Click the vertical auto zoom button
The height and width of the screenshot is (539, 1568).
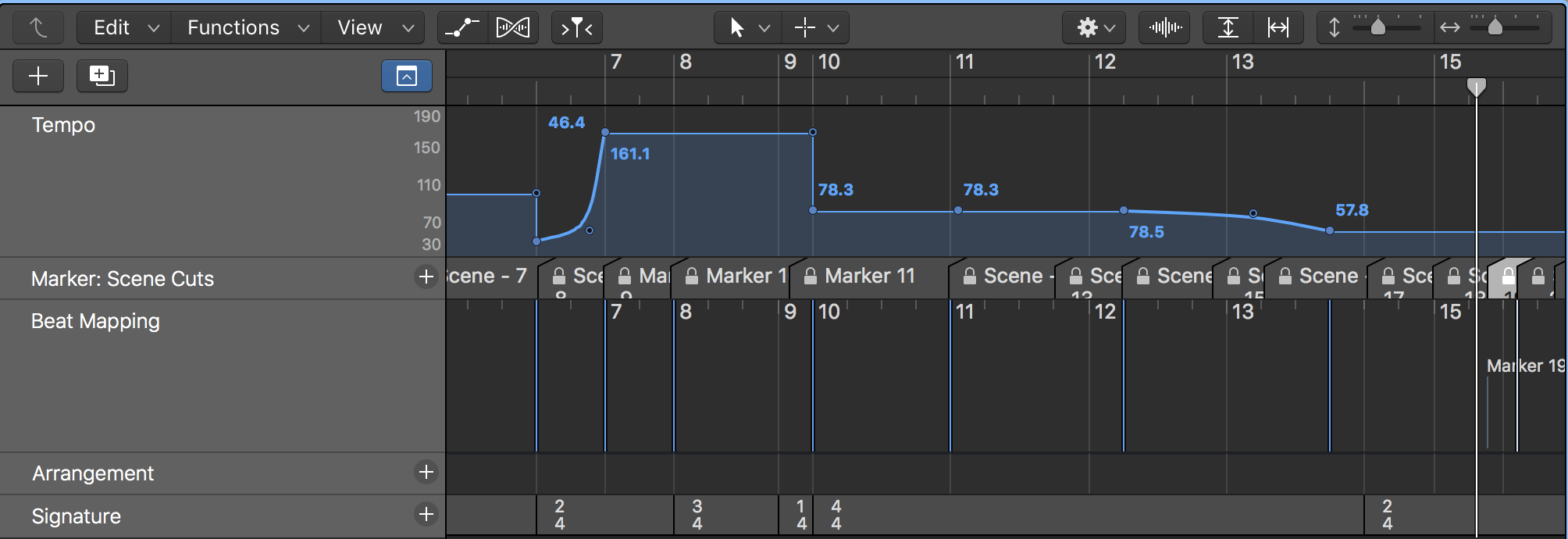point(1228,28)
